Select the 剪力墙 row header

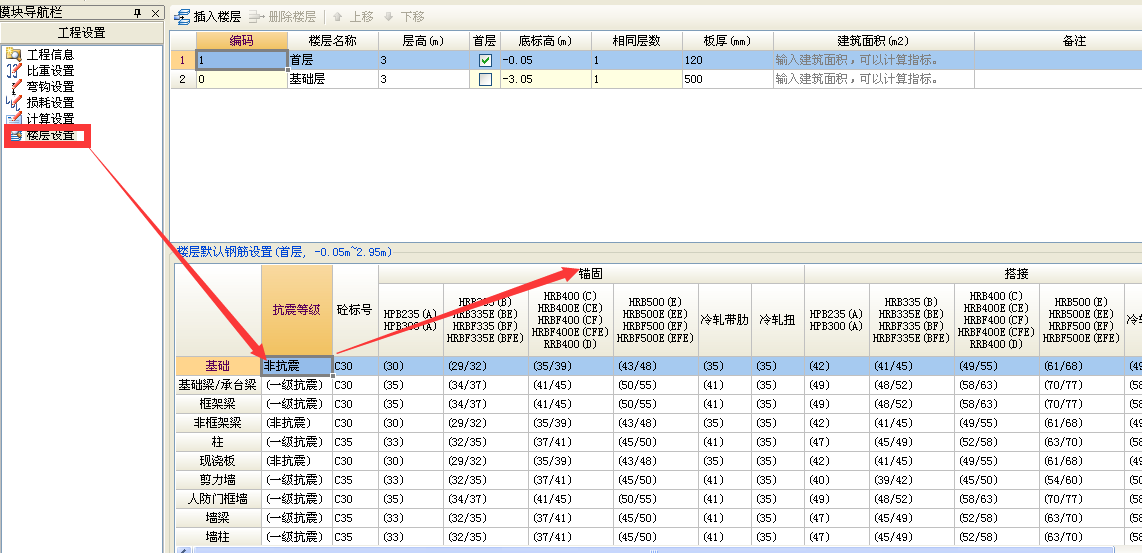[x=218, y=479]
